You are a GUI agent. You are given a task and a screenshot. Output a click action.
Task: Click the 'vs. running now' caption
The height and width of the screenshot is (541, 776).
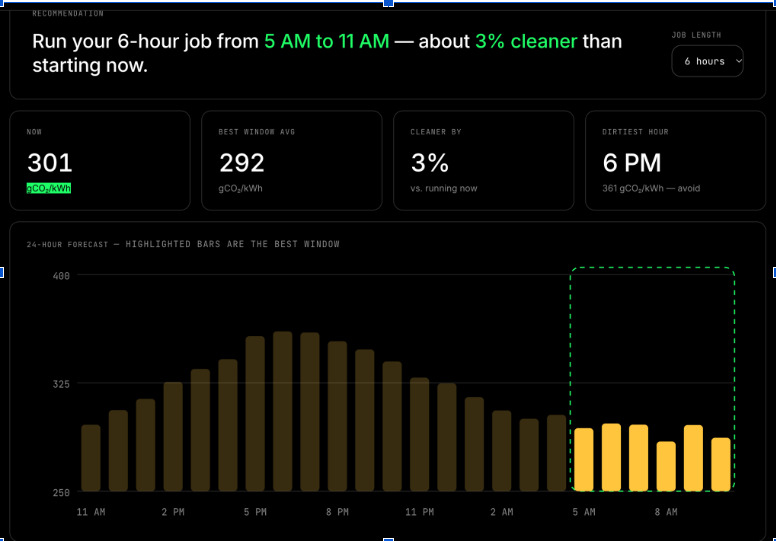[x=443, y=188]
